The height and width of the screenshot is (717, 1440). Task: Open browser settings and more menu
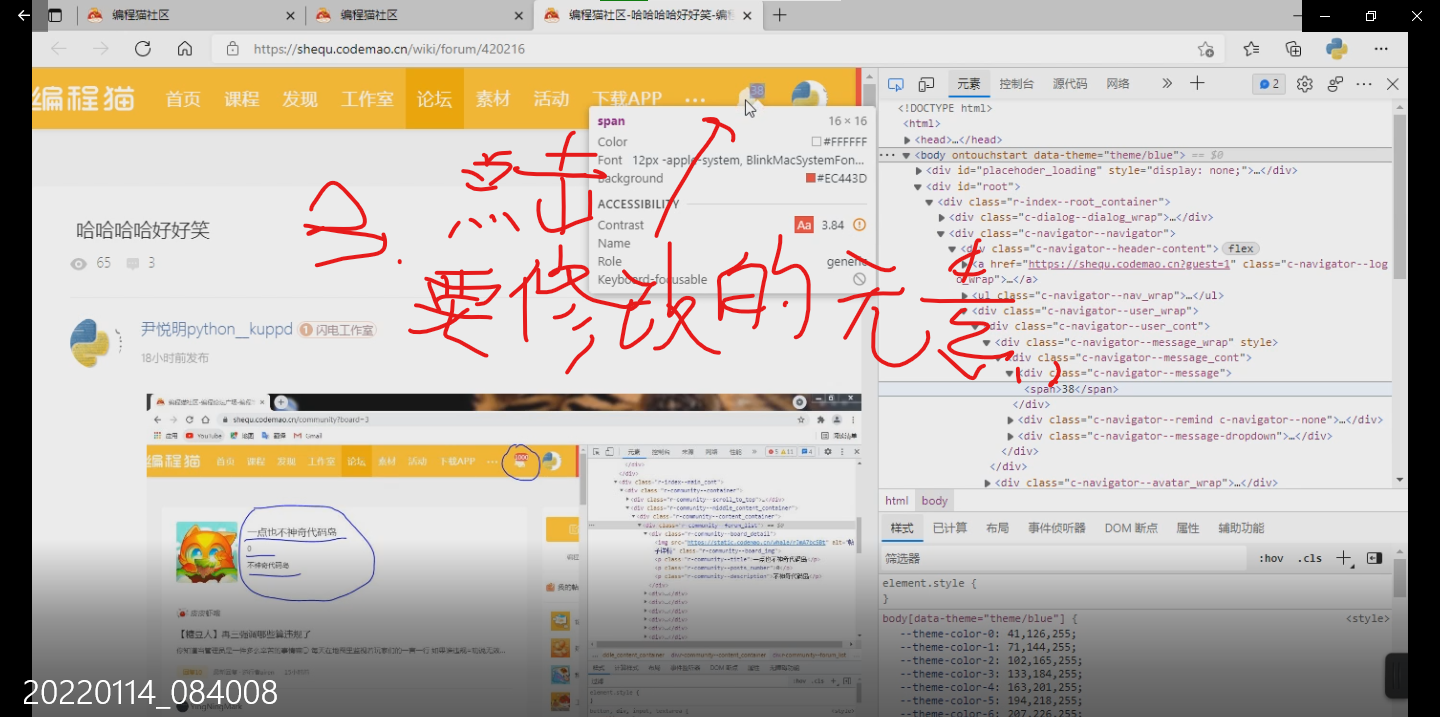[x=1381, y=48]
